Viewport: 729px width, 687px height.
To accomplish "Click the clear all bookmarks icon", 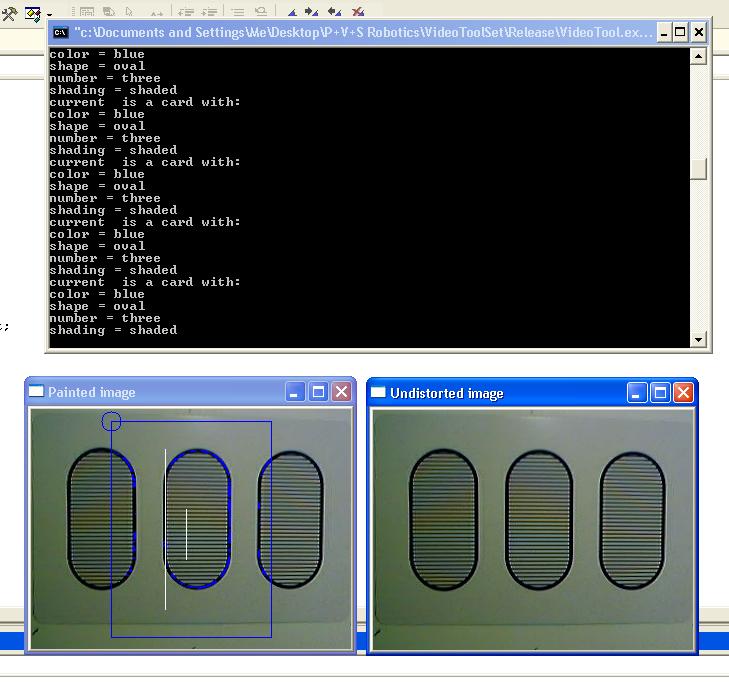I will pyautogui.click(x=358, y=12).
